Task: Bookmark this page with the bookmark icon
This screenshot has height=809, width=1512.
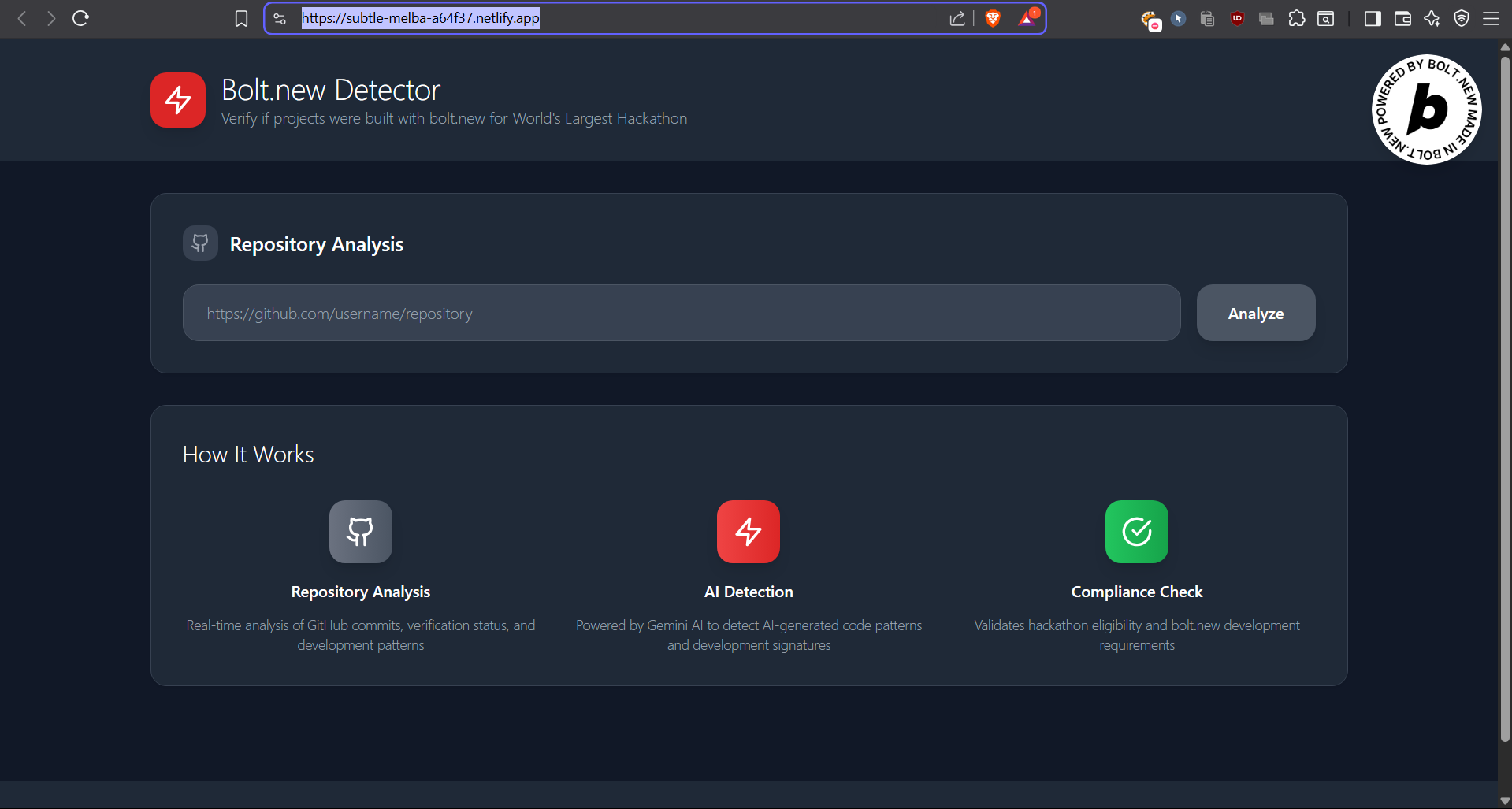Action: tap(241, 18)
